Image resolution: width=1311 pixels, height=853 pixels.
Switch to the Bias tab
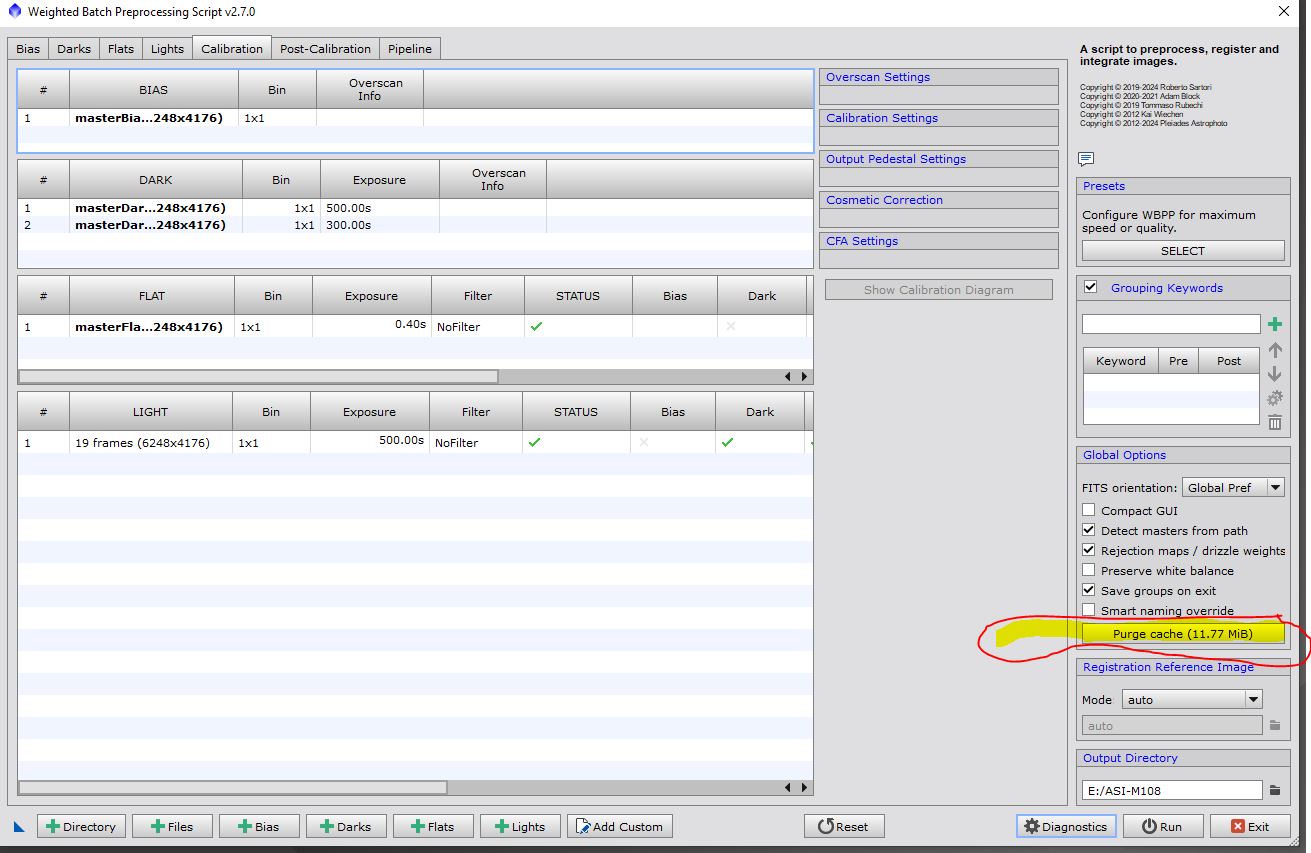[x=28, y=49]
